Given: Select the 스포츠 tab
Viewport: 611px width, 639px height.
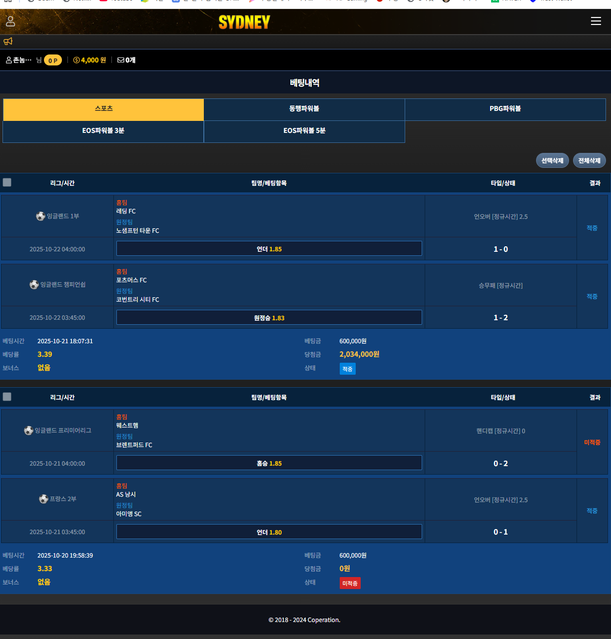Looking at the screenshot, I should (103, 109).
